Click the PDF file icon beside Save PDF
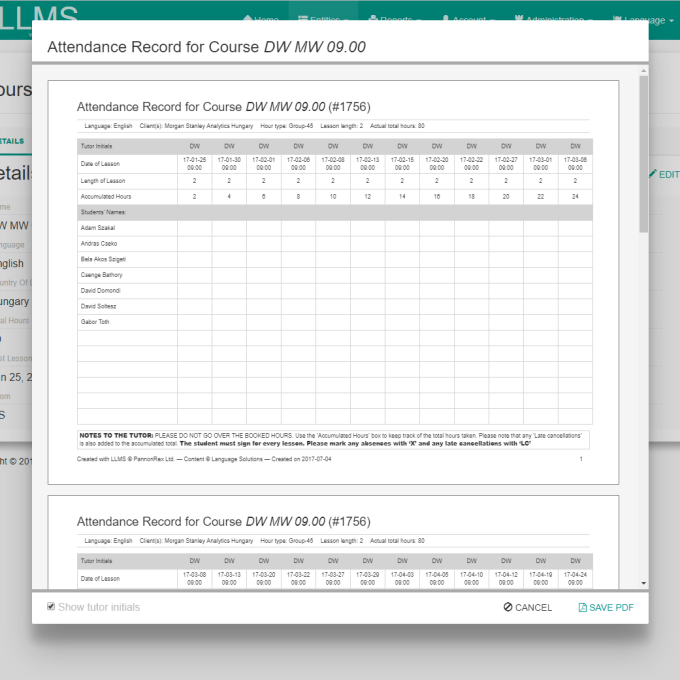Image resolution: width=680 pixels, height=680 pixels. [583, 607]
